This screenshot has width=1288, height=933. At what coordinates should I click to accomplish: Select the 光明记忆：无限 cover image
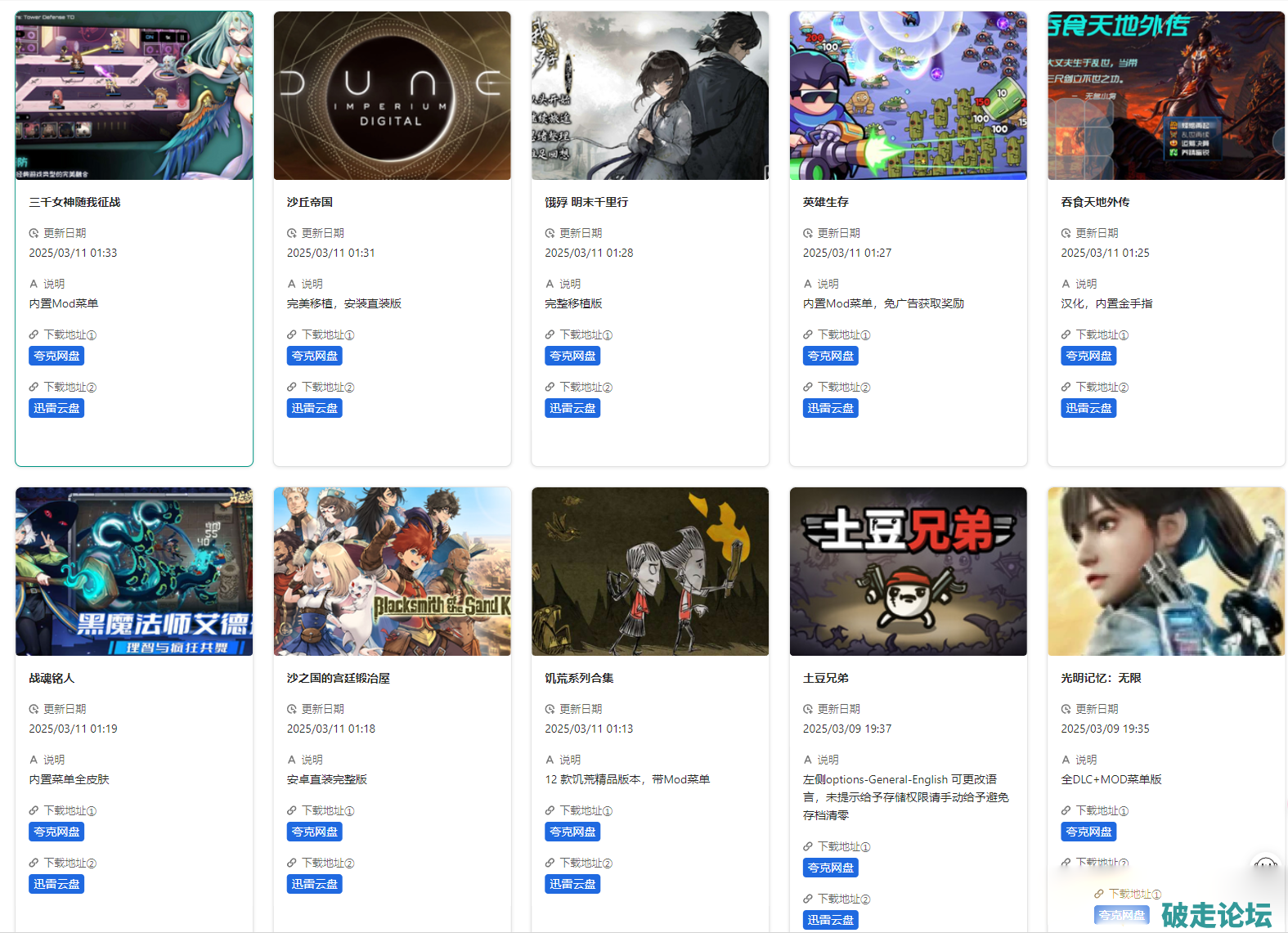[1166, 572]
